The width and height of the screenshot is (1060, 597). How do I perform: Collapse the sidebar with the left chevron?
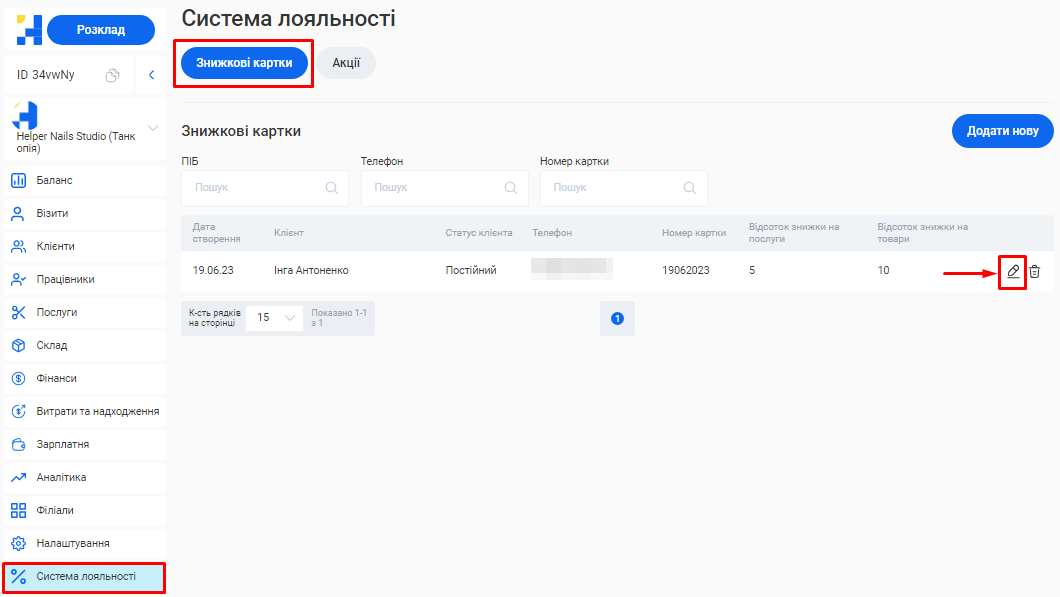151,75
